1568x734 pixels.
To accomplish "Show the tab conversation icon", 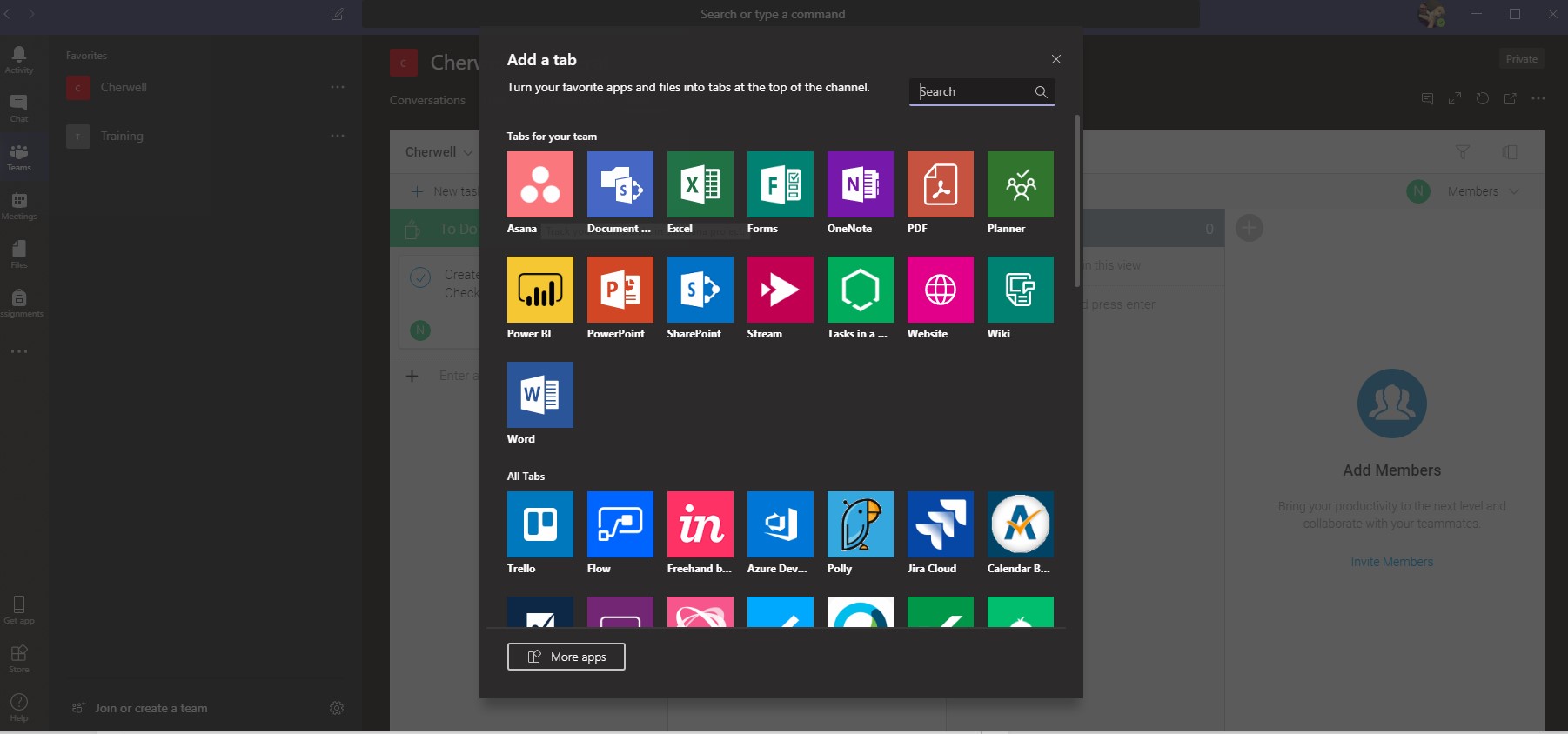I will 1427,98.
